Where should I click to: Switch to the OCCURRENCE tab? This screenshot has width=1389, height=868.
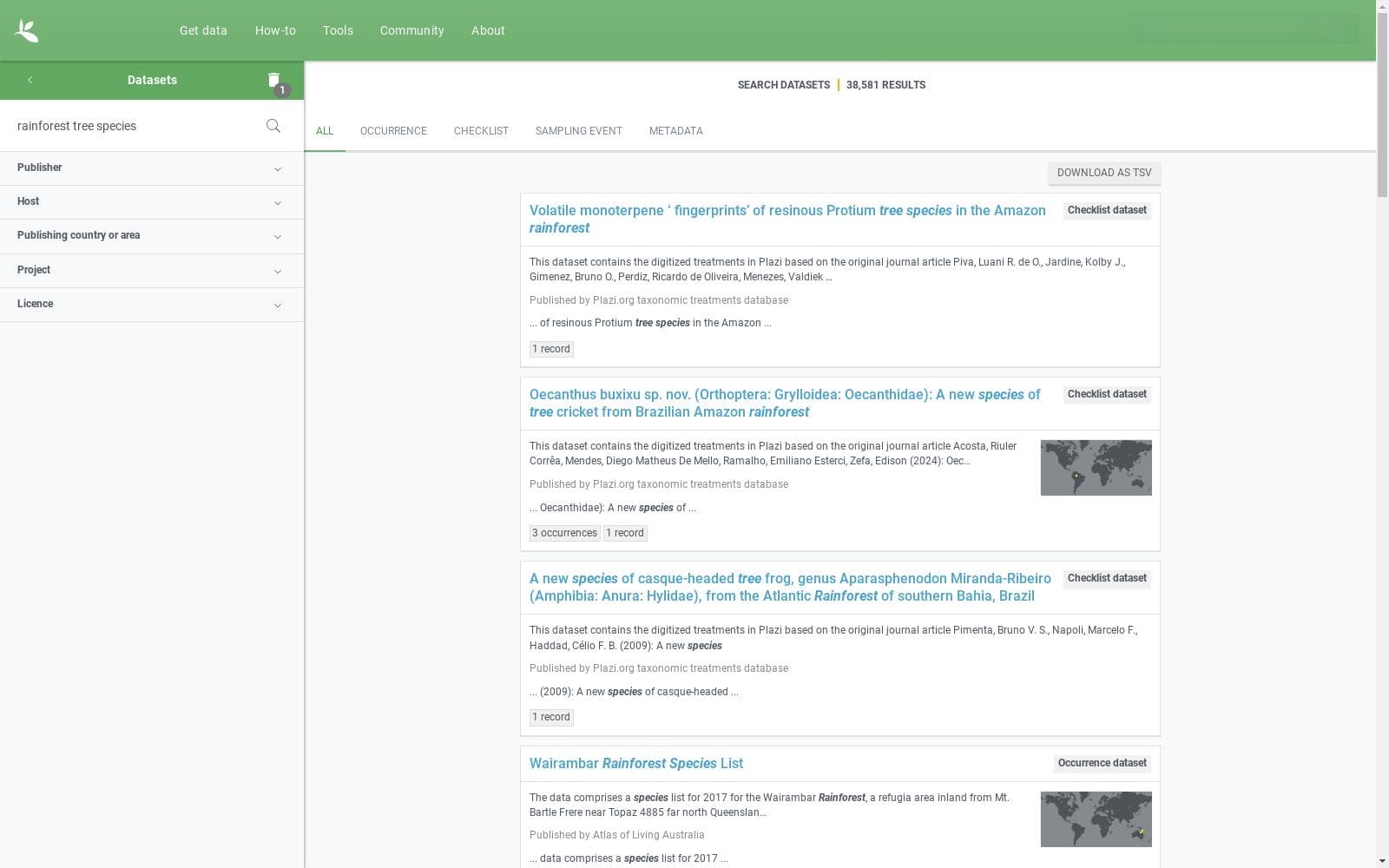pos(393,131)
